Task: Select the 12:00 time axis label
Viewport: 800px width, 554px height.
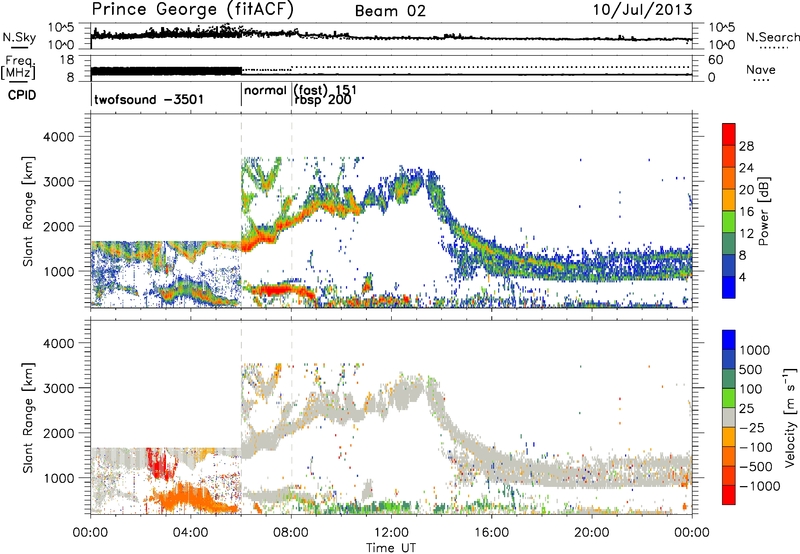Action: tap(391, 533)
